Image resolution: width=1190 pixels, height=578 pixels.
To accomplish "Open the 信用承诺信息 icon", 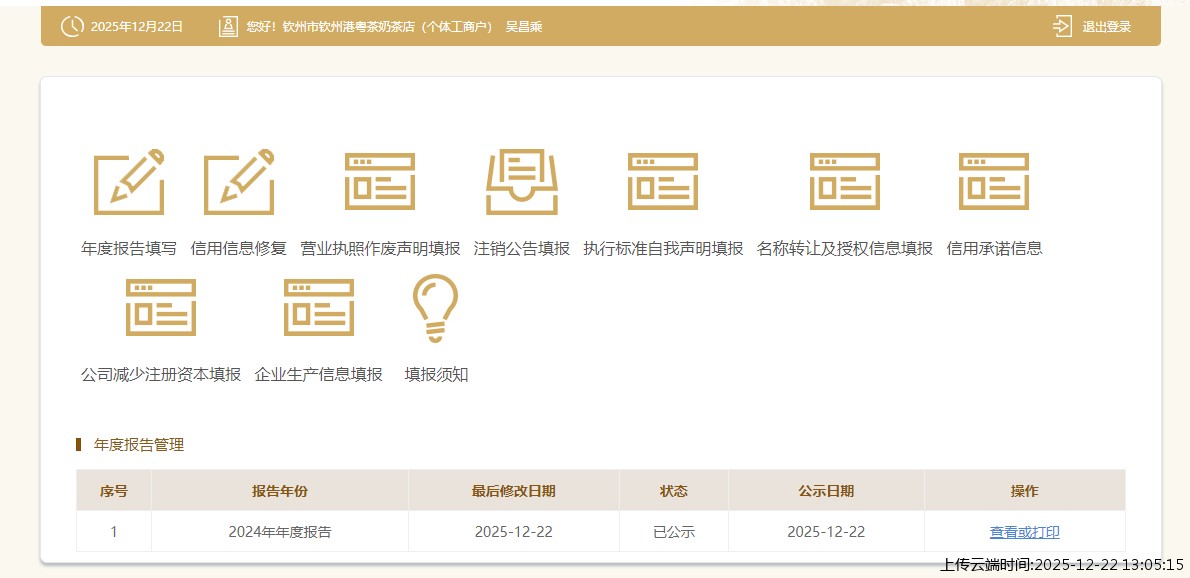I will click(994, 182).
